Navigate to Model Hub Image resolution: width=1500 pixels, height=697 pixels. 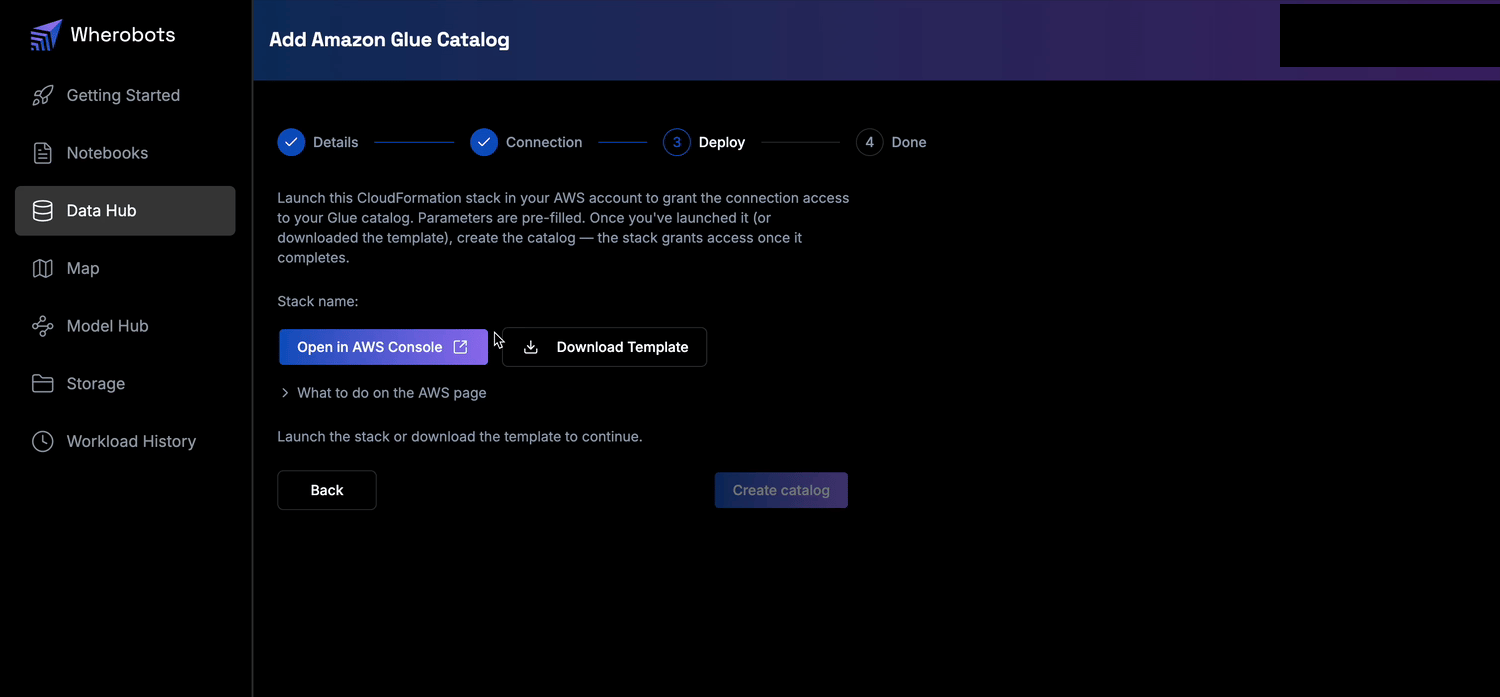point(125,326)
